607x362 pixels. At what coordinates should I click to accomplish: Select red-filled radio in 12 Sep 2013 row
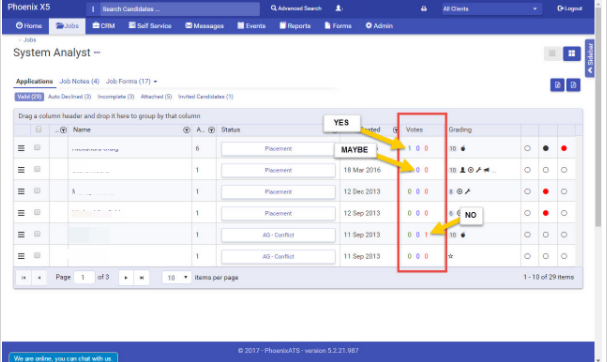tap(546, 213)
